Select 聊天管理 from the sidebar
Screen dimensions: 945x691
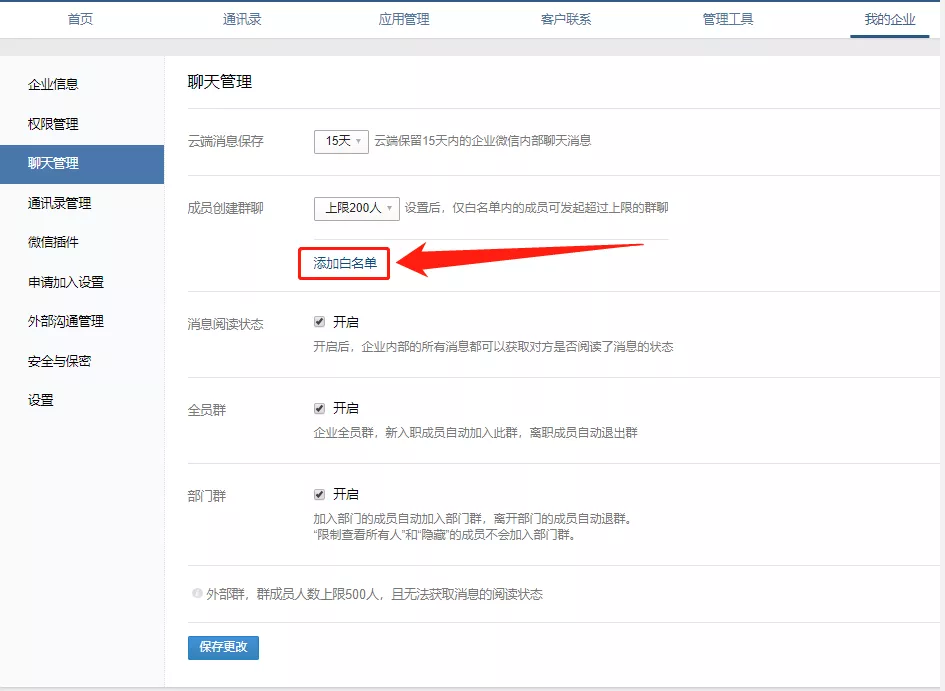pyautogui.click(x=52, y=163)
